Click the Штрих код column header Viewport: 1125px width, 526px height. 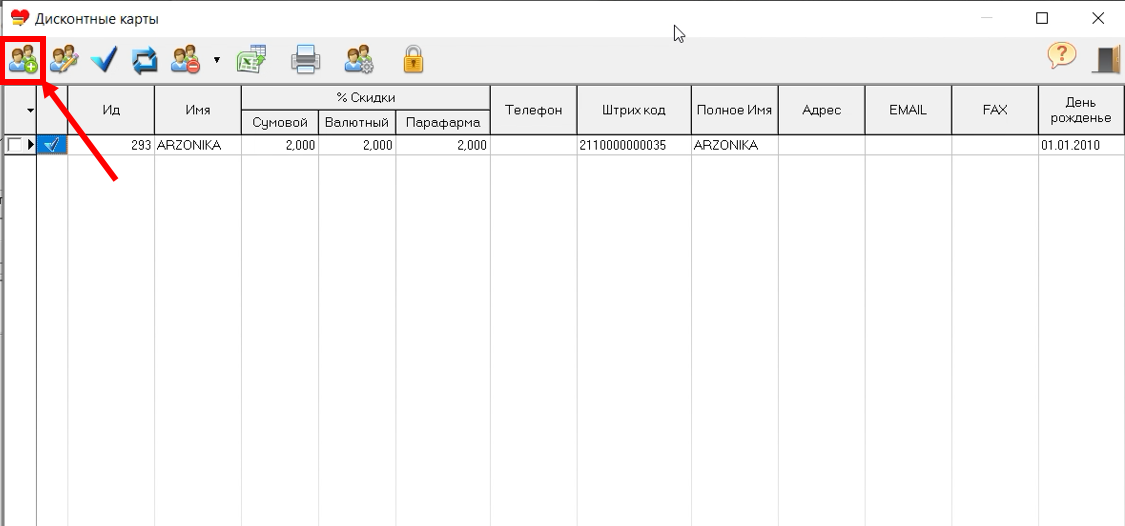click(x=634, y=111)
